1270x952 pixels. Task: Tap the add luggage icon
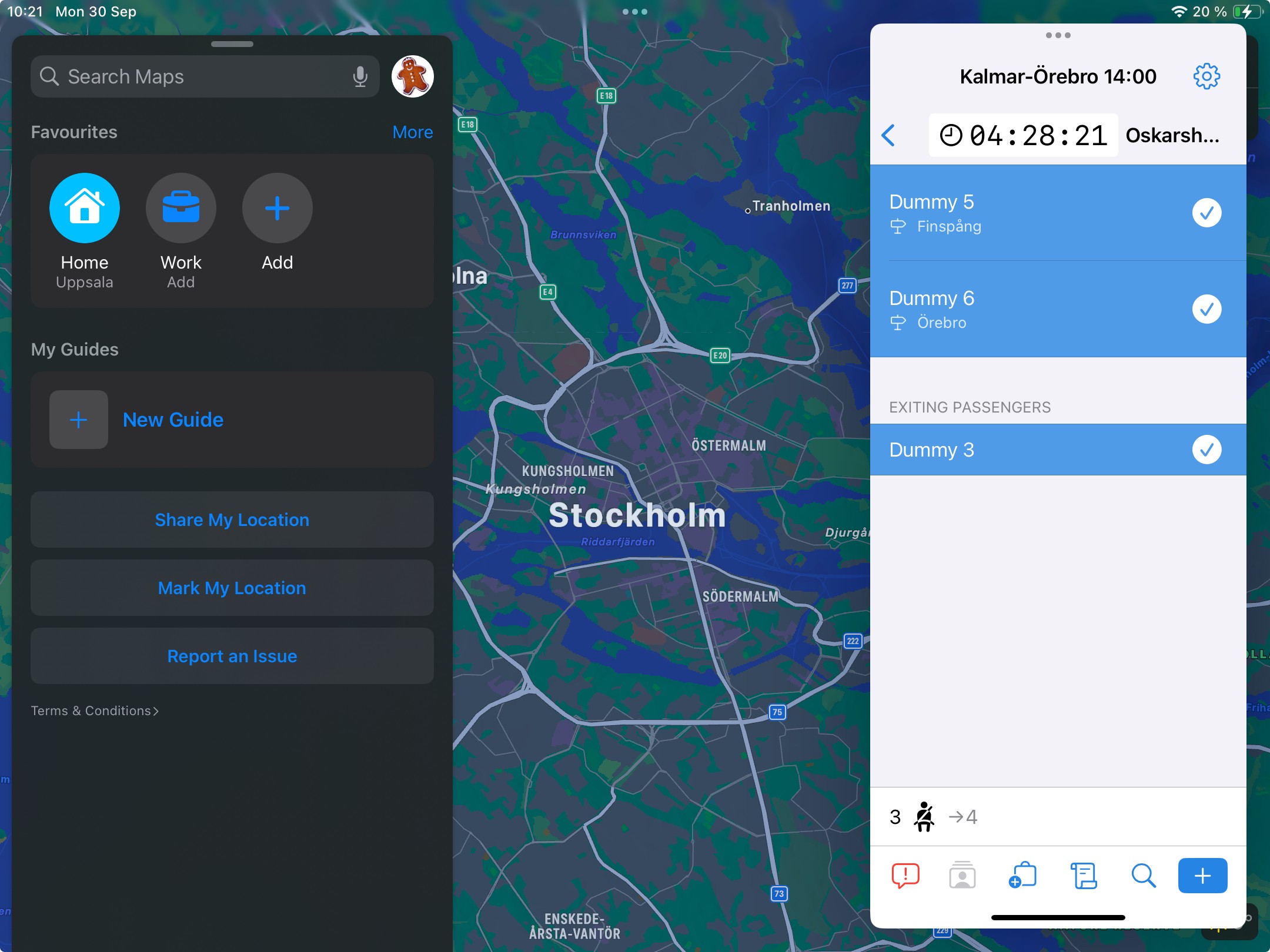coord(1022,876)
